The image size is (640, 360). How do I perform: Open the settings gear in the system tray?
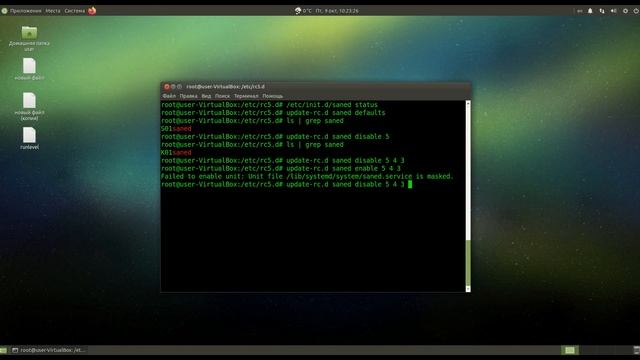625,11
